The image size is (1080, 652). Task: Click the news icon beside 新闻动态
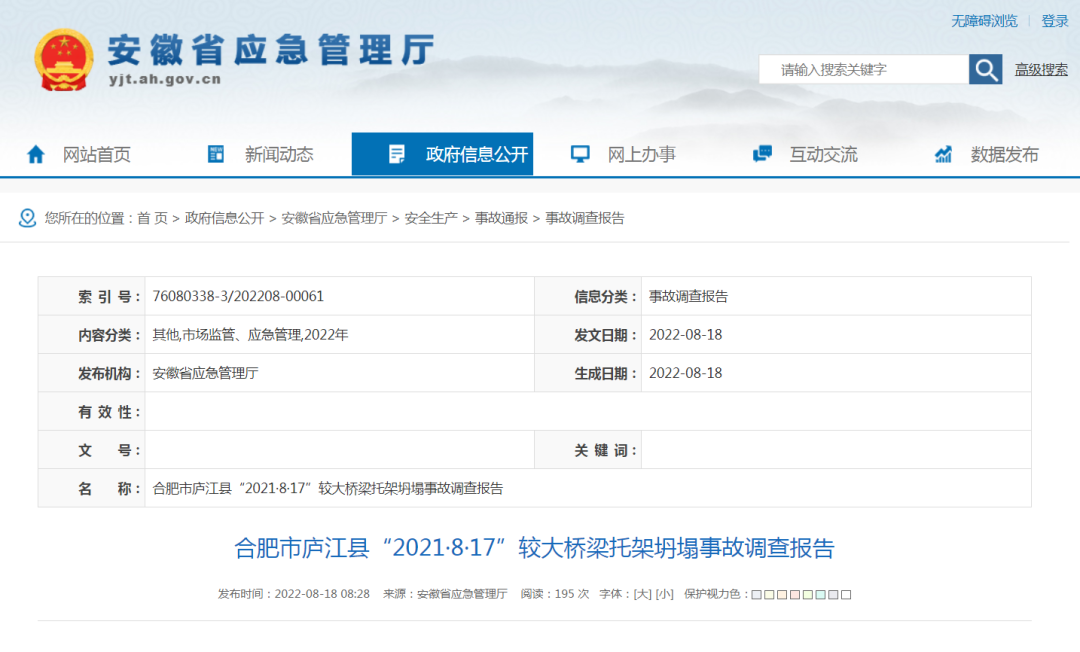point(216,154)
